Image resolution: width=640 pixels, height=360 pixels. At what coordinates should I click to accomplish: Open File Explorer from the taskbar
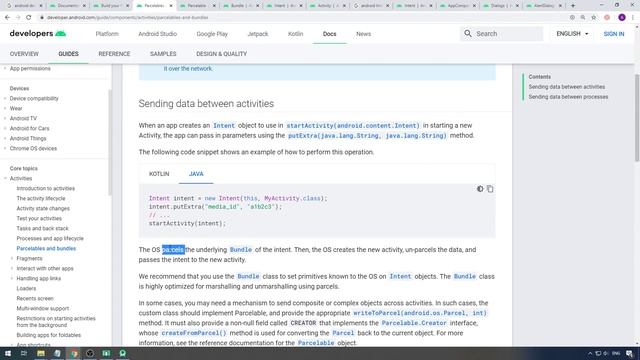pyautogui.click(x=41, y=353)
